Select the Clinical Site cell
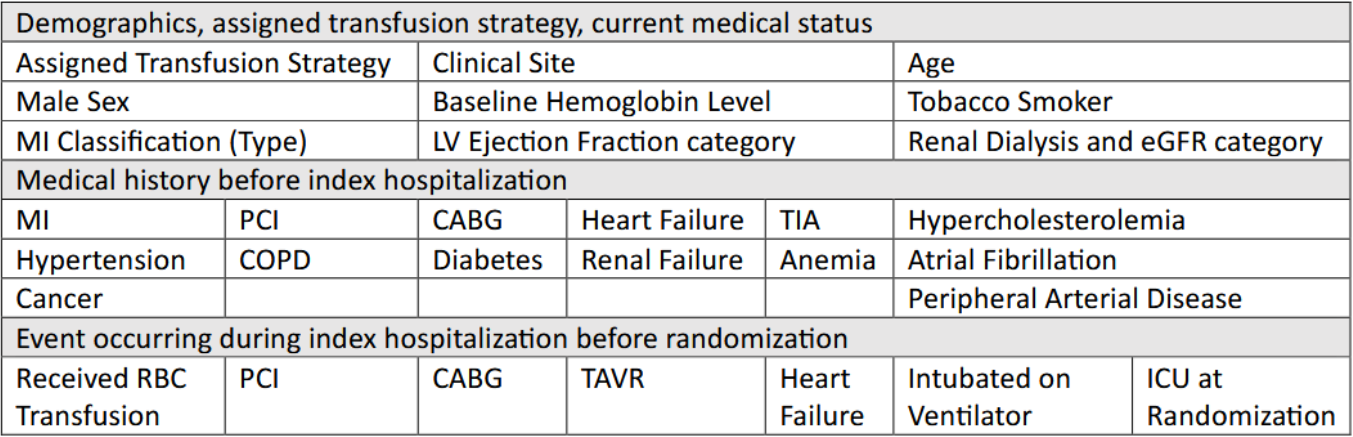The height and width of the screenshot is (437, 1353). point(656,64)
